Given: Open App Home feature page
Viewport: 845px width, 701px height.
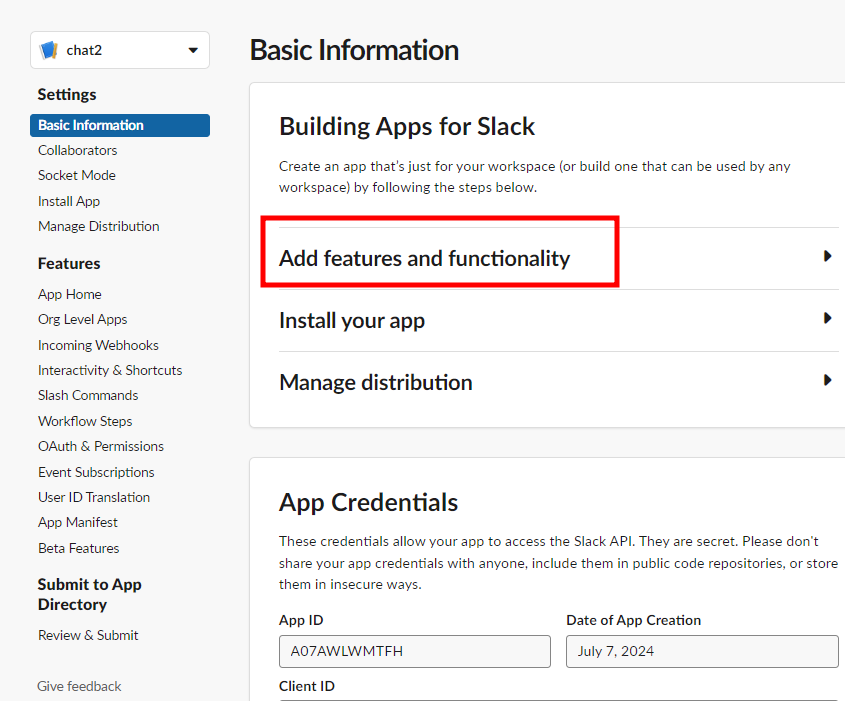Looking at the screenshot, I should pos(70,294).
